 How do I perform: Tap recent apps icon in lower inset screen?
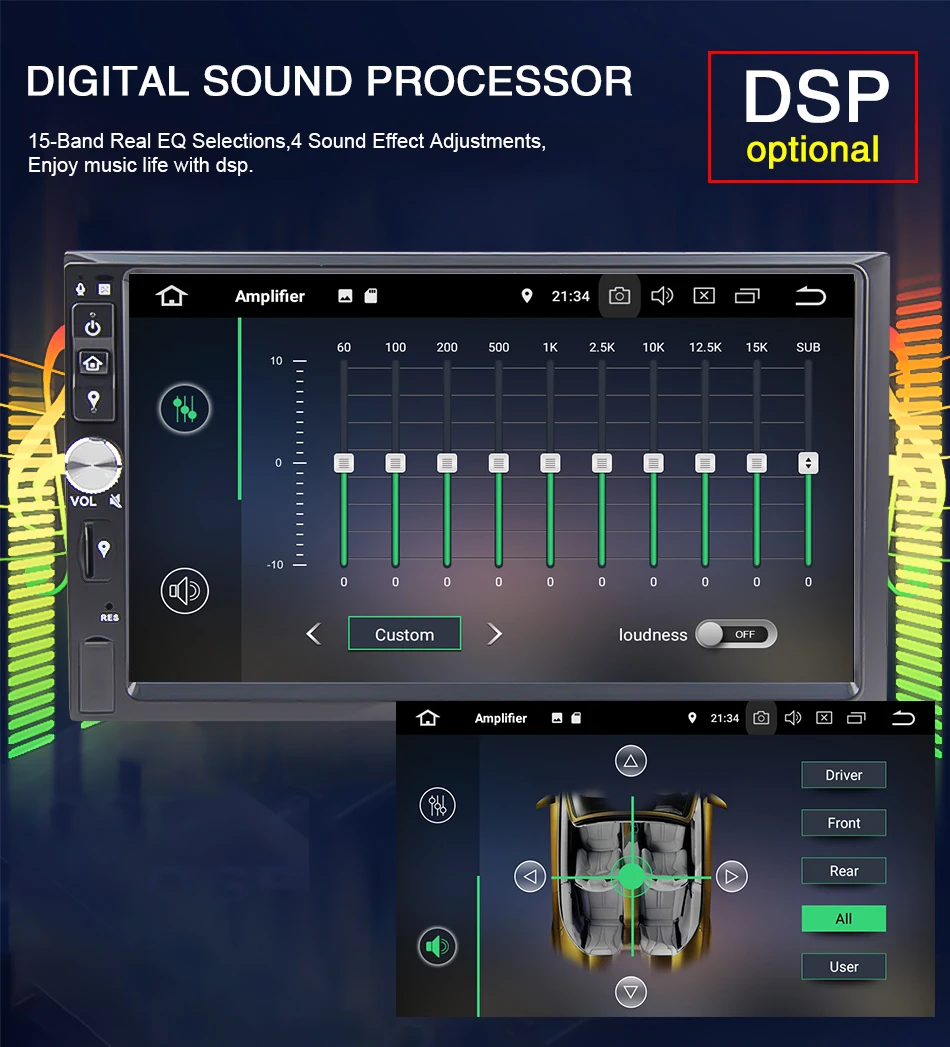(857, 718)
